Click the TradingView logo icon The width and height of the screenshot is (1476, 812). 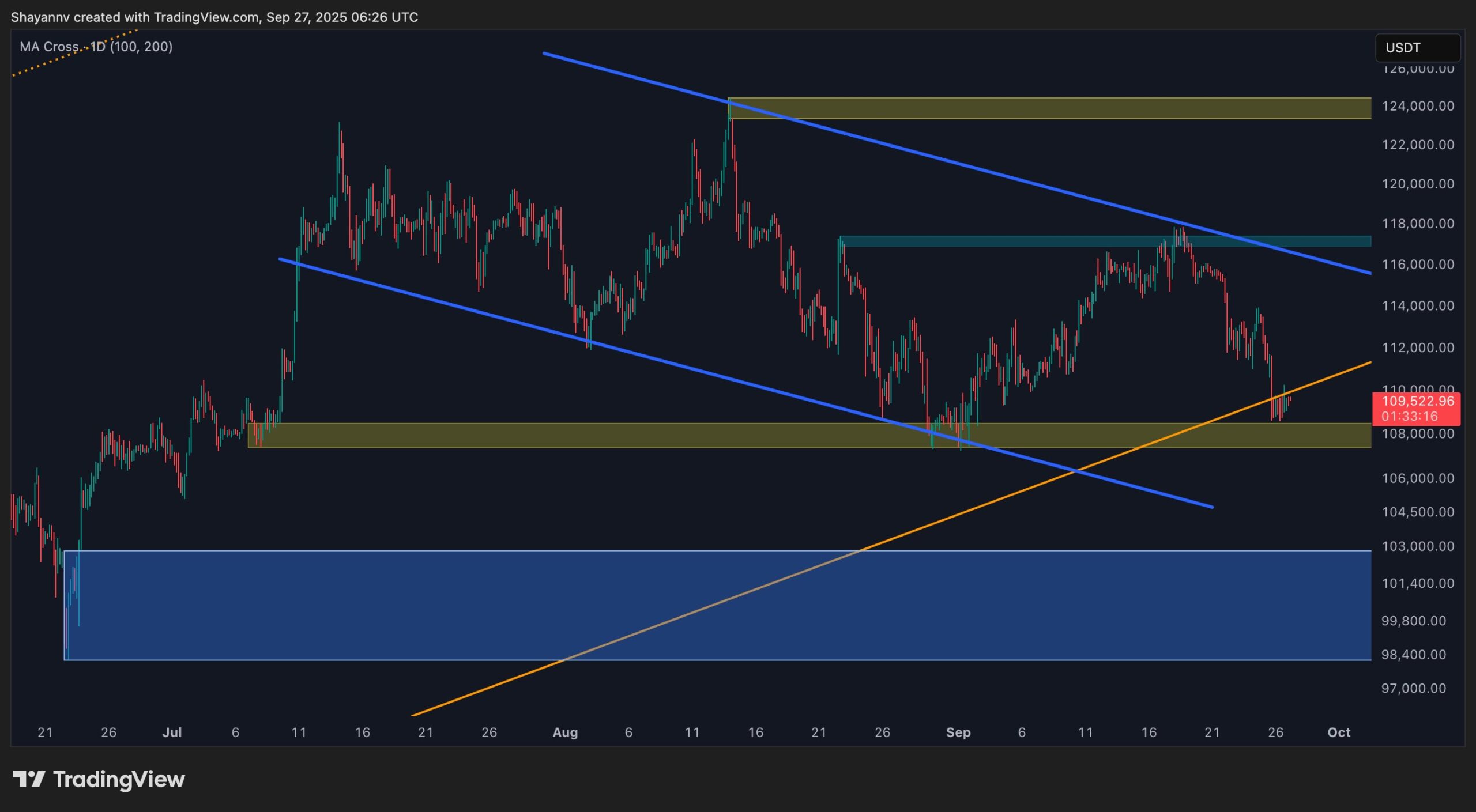tap(29, 779)
